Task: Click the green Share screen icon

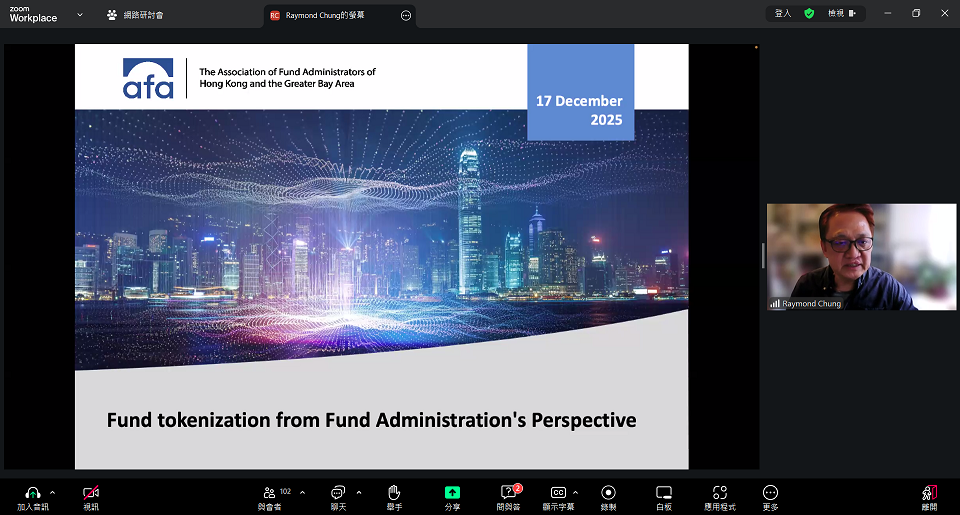Action: [x=452, y=493]
